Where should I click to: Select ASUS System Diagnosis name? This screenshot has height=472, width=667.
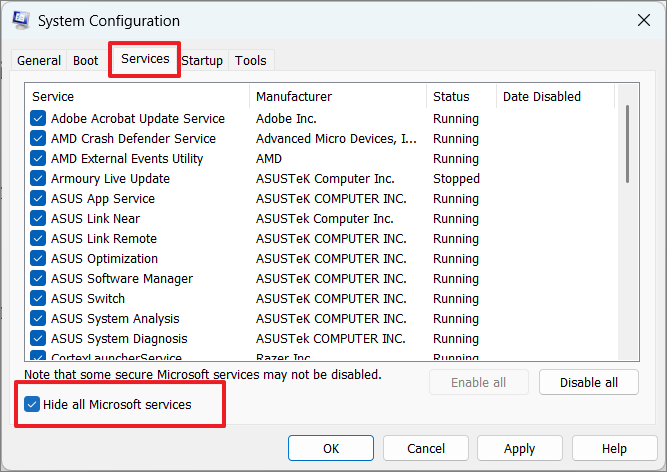click(x=119, y=338)
